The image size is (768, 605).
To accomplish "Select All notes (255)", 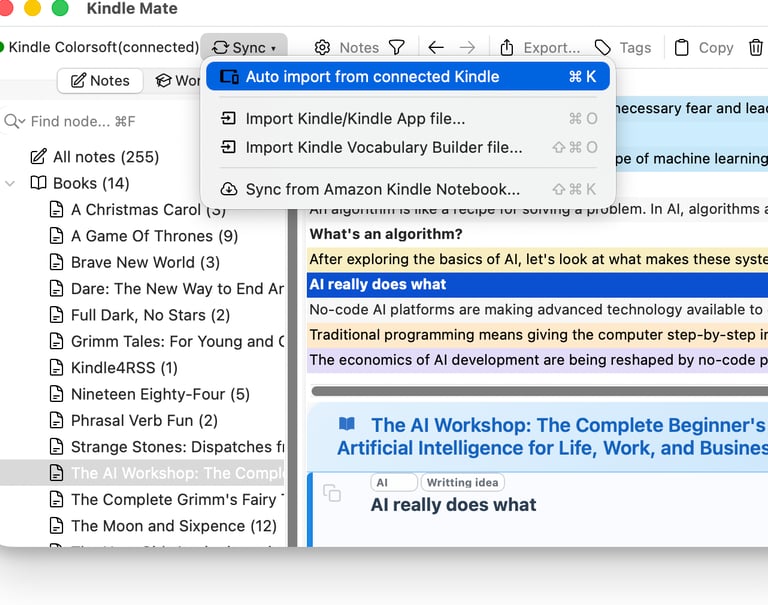I will 106,157.
